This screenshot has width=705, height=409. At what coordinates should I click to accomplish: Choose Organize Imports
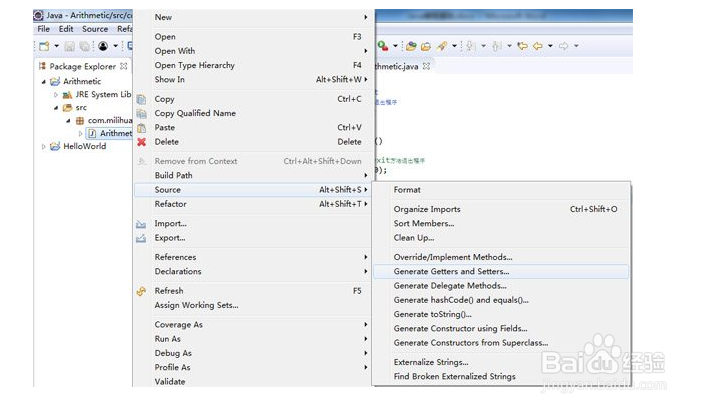pyautogui.click(x=501, y=209)
